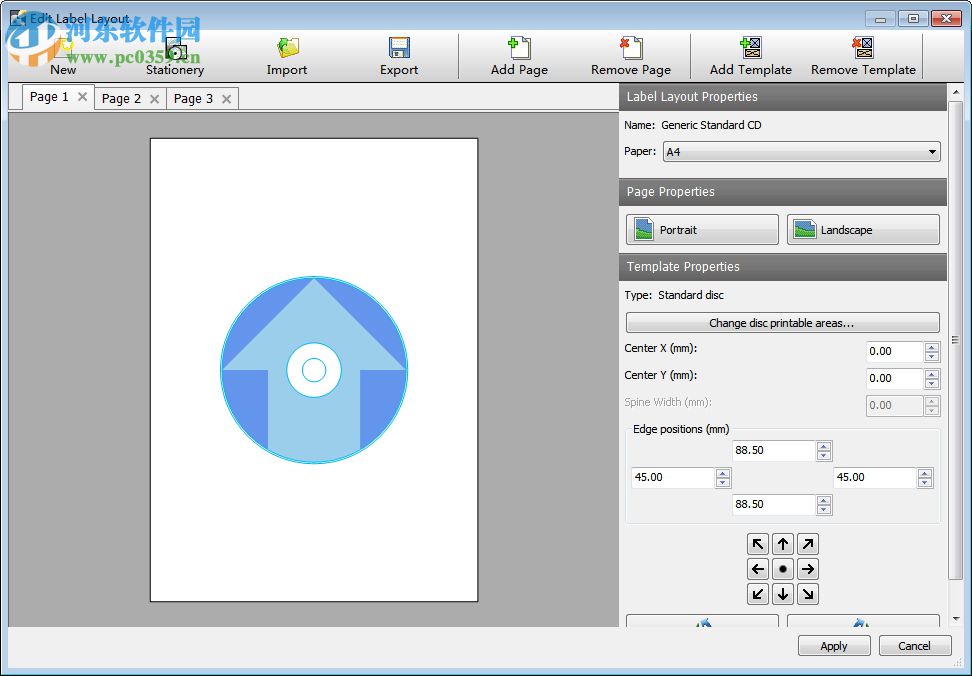Decrease Center Y value with stepper

[x=930, y=384]
